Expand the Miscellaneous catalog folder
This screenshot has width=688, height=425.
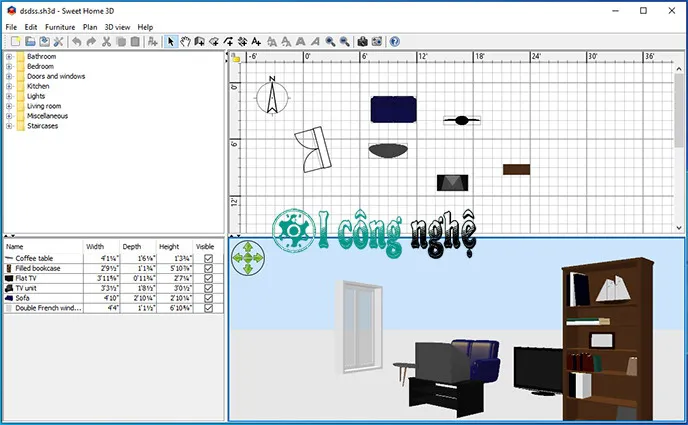pyautogui.click(x=9, y=116)
